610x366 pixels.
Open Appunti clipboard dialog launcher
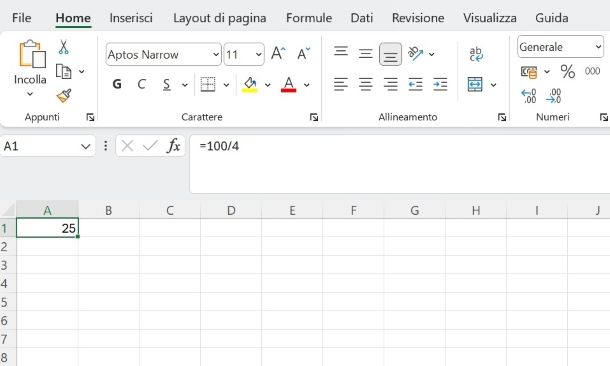pyautogui.click(x=90, y=117)
